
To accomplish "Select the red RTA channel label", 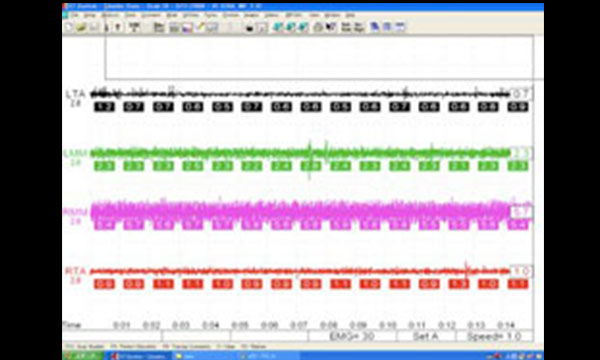I will pos(75,271).
